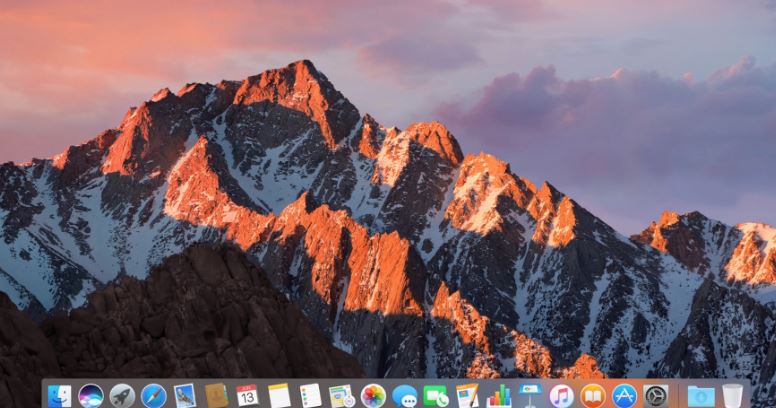
Task: Open iTunes music note icon
Action: [562, 396]
